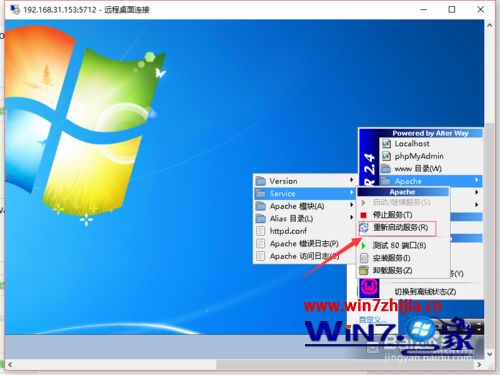Image resolution: width=500 pixels, height=375 pixels.
Task: Expand Apache 模块(A) submenu arrow
Action: 351,205
